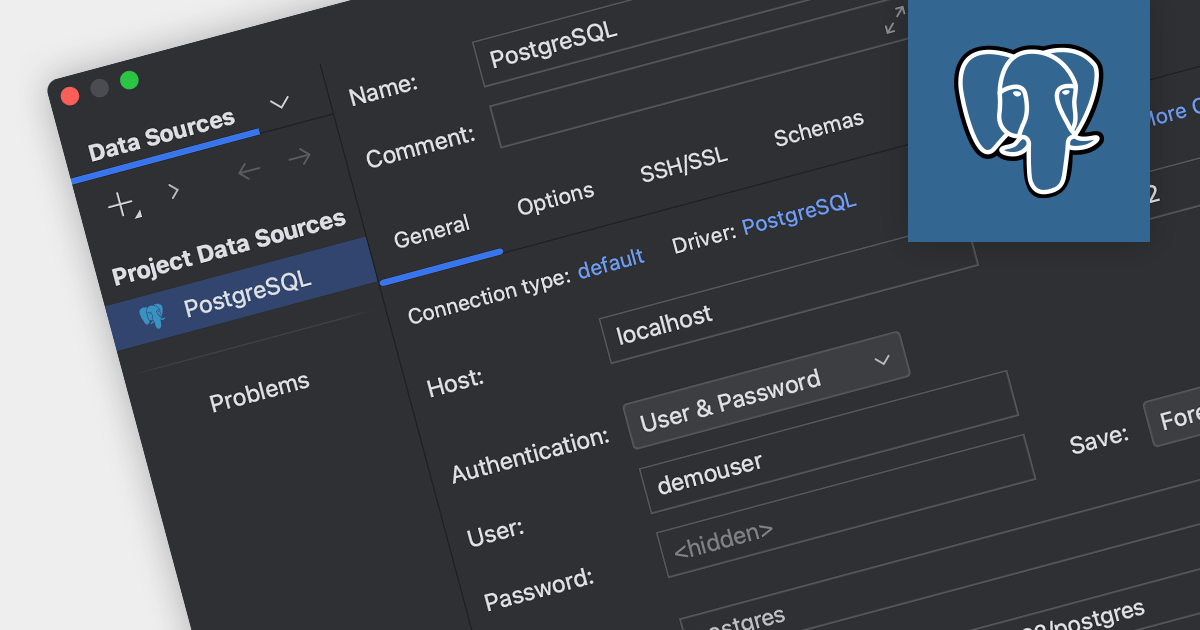Image resolution: width=1200 pixels, height=630 pixels.
Task: Expand the chevron next to Data Sources
Action: (280, 102)
